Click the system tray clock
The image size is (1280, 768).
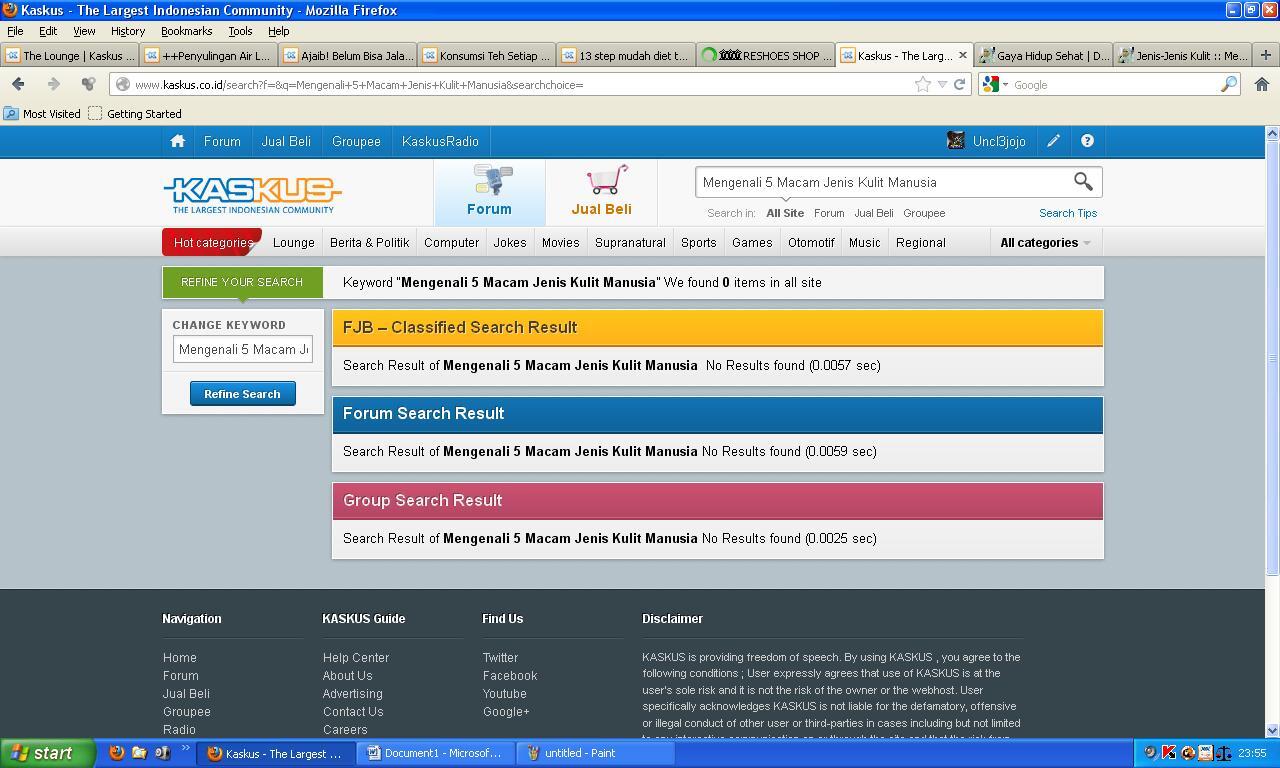tap(1252, 753)
